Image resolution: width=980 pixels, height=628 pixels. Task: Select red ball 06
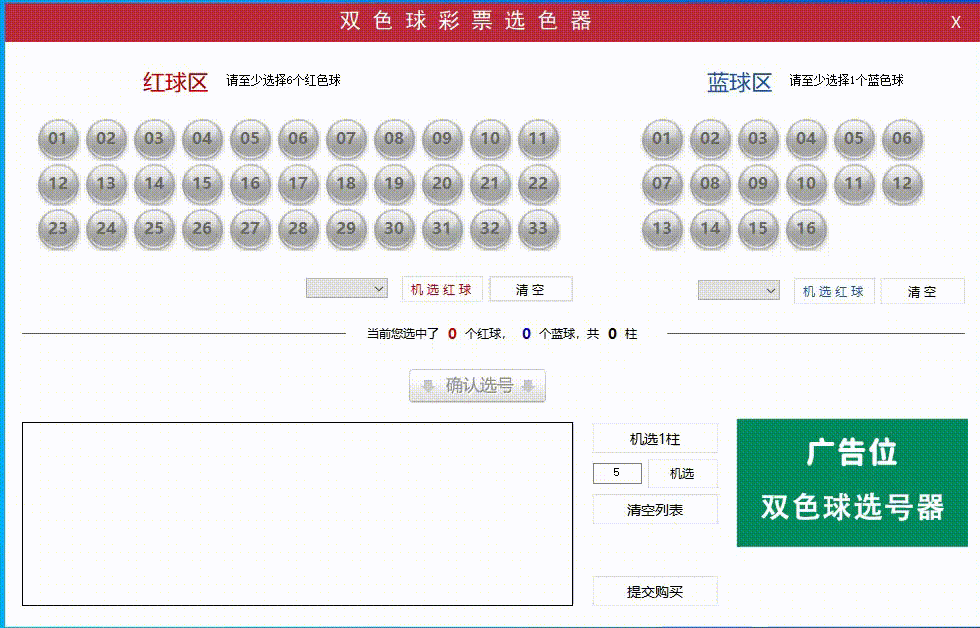coord(298,139)
